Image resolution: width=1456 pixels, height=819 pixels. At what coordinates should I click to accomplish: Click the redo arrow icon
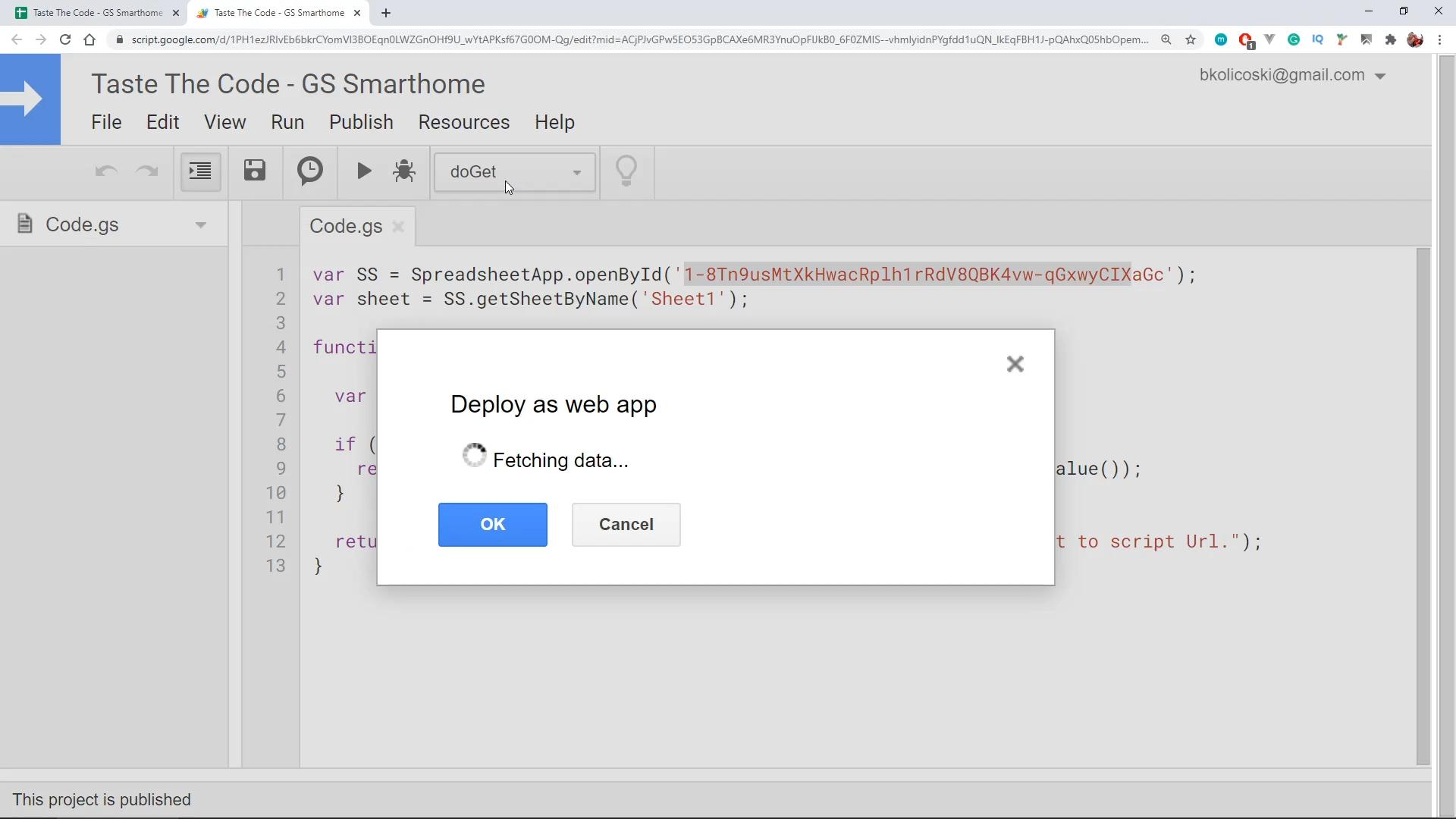click(x=145, y=171)
